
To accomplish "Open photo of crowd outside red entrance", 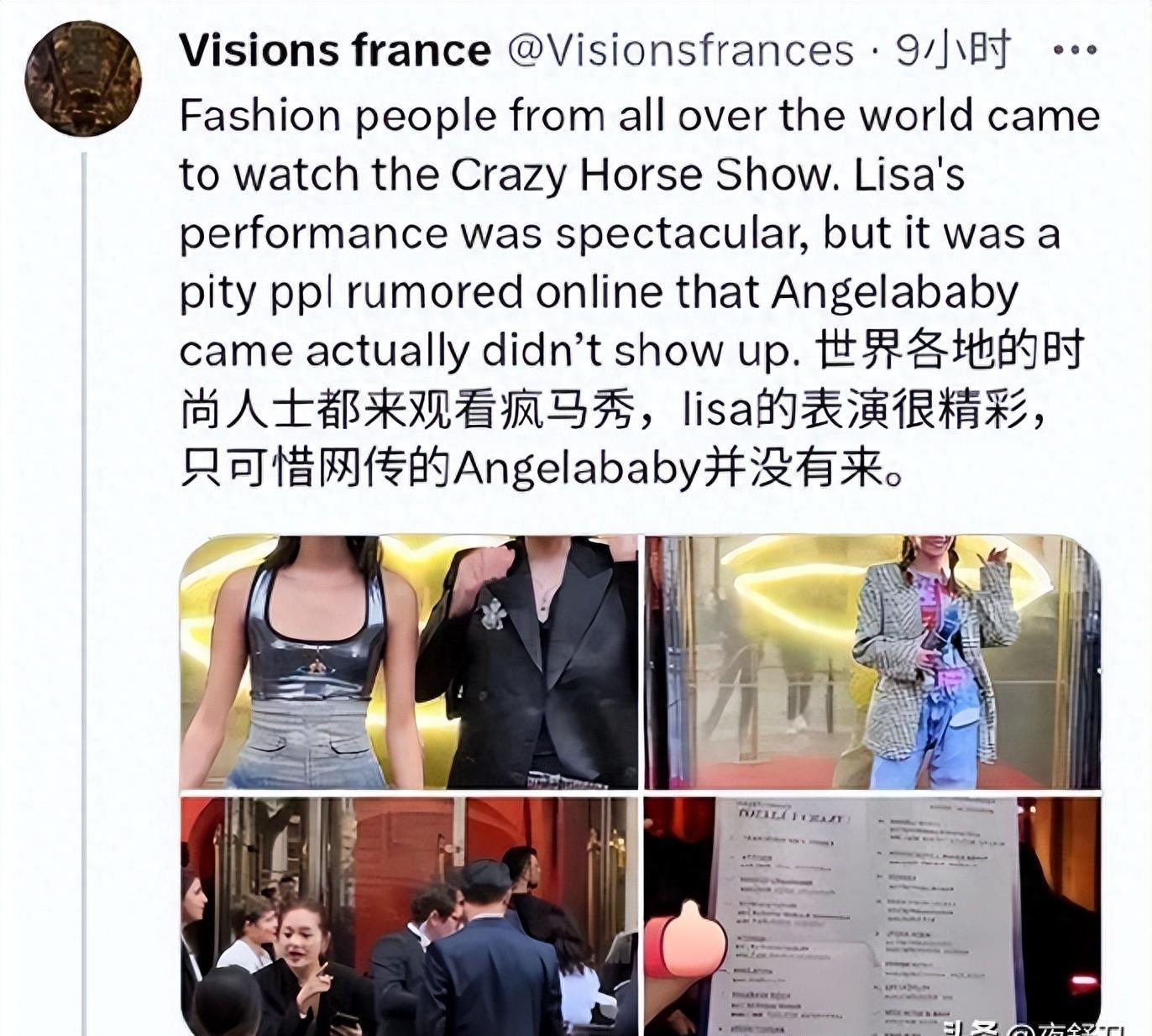I will click(x=409, y=916).
